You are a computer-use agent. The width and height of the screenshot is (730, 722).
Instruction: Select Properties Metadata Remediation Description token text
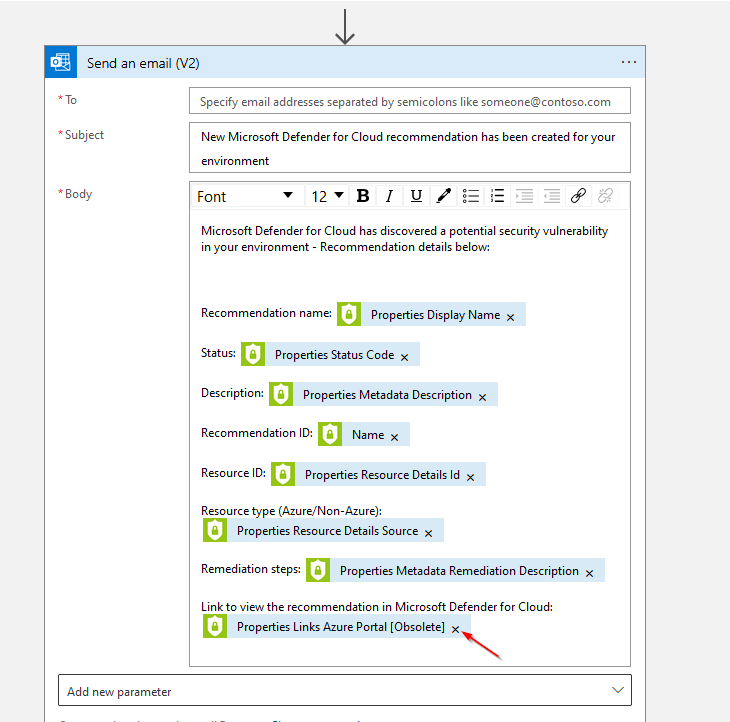click(x=459, y=571)
